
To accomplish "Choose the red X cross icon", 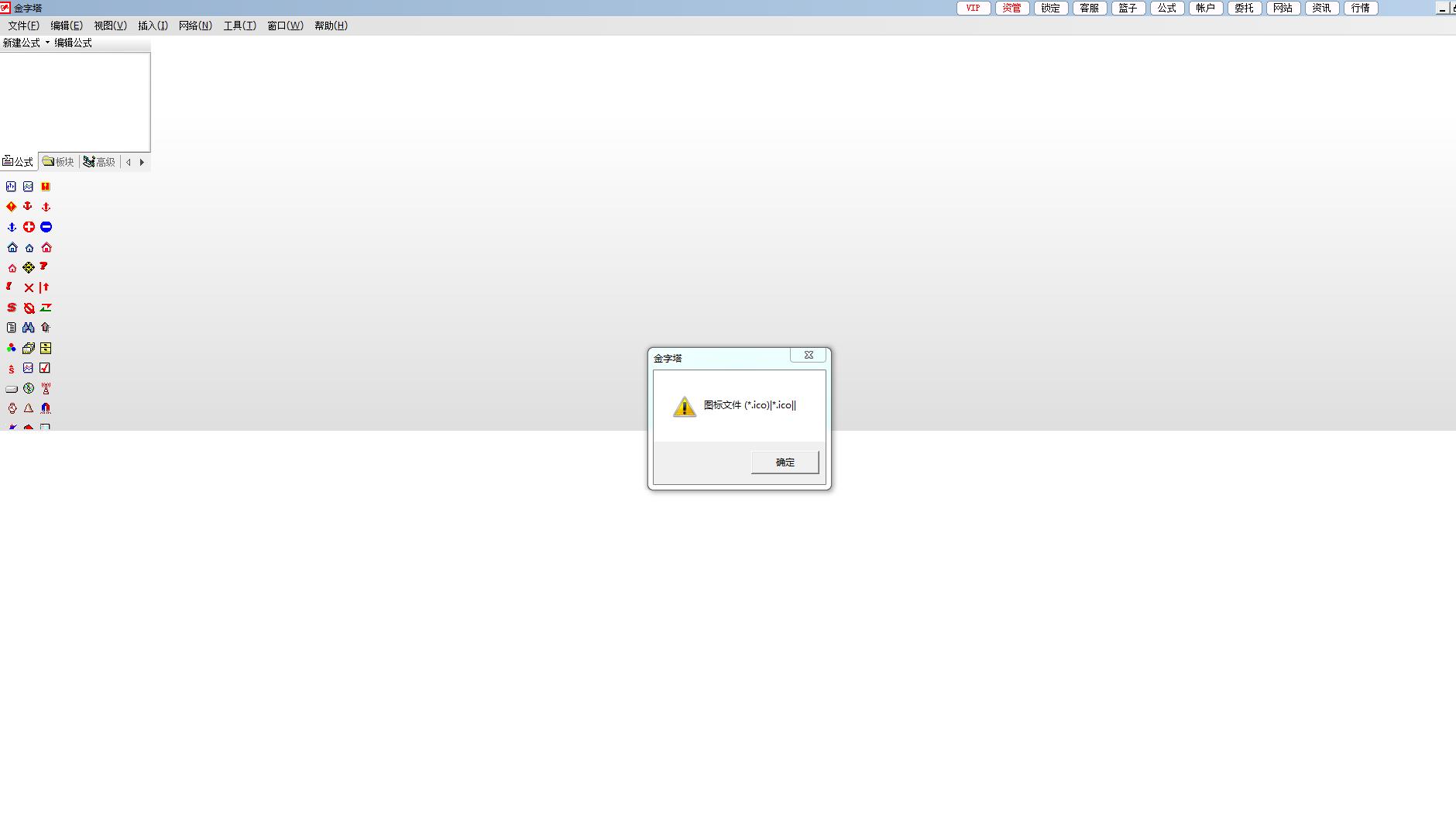I will coord(29,287).
